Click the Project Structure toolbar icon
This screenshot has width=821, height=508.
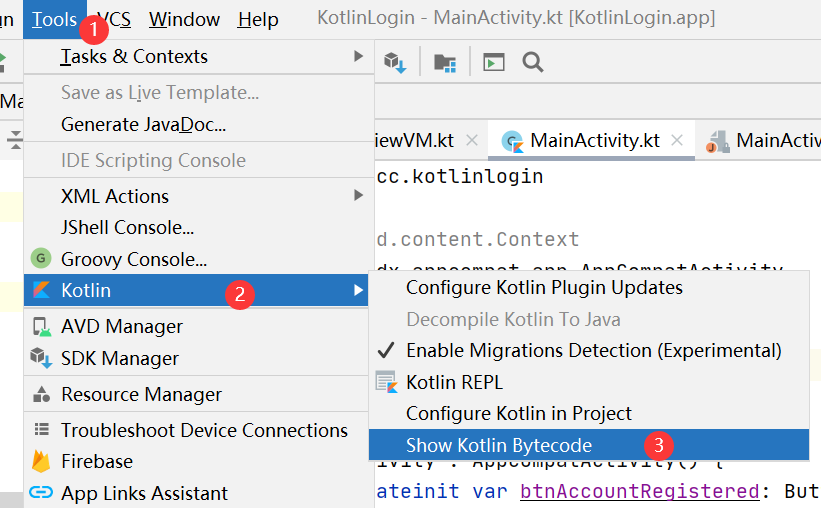[x=445, y=63]
